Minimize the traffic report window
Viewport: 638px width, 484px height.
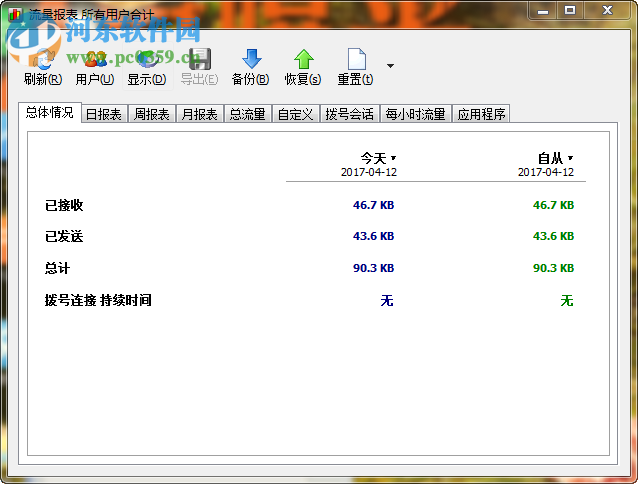542,10
